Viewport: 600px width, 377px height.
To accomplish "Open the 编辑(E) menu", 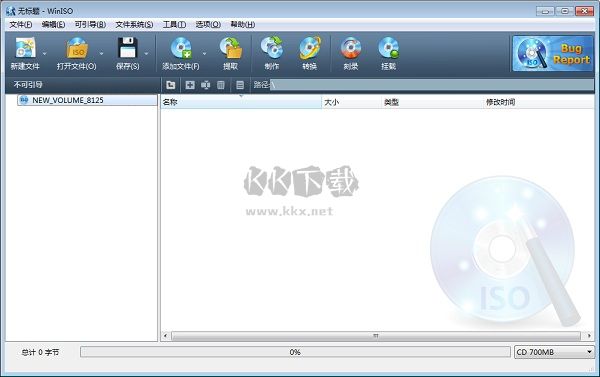I will (x=53, y=24).
